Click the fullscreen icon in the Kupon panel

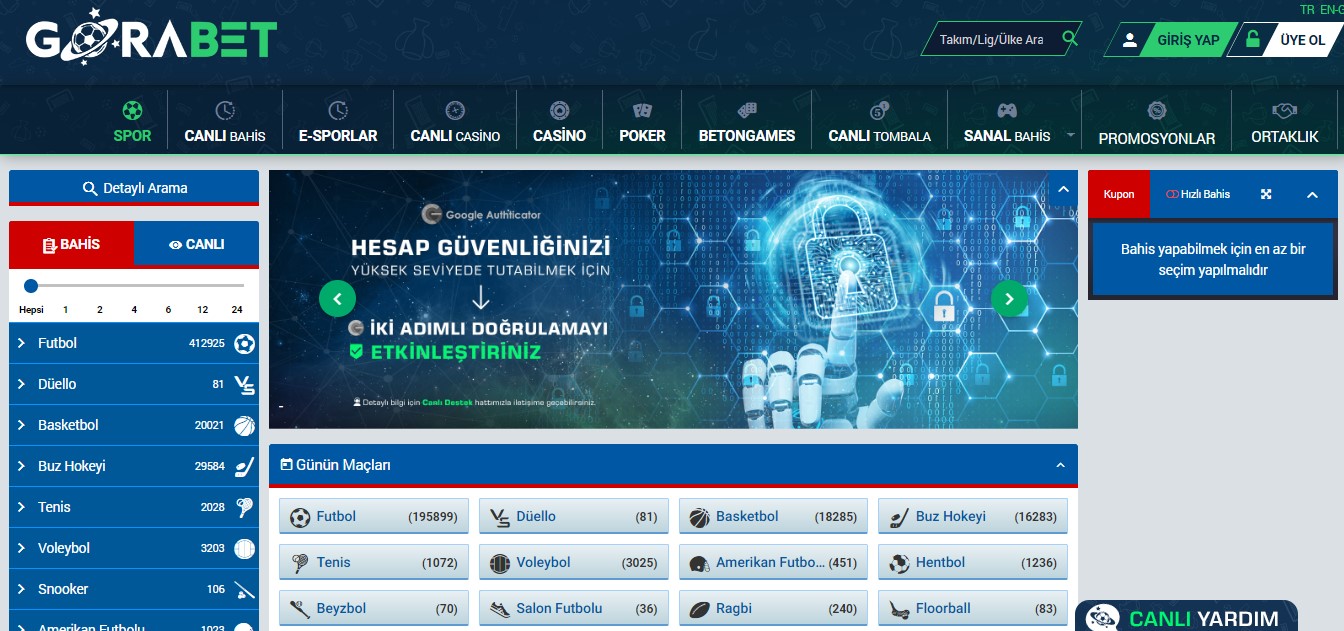point(1266,194)
